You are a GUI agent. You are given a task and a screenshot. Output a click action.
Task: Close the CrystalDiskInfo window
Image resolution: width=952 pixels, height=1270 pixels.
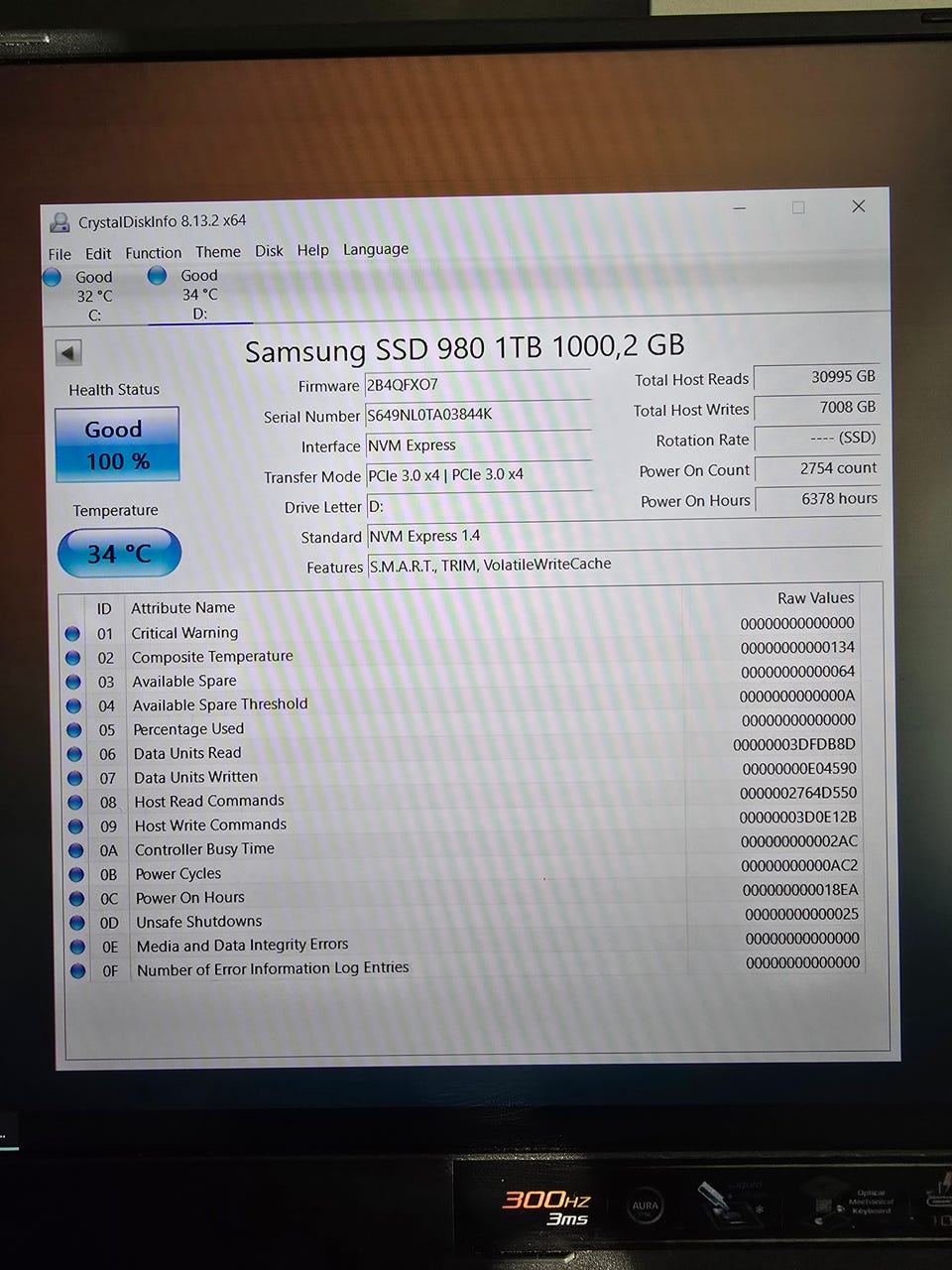[x=859, y=206]
